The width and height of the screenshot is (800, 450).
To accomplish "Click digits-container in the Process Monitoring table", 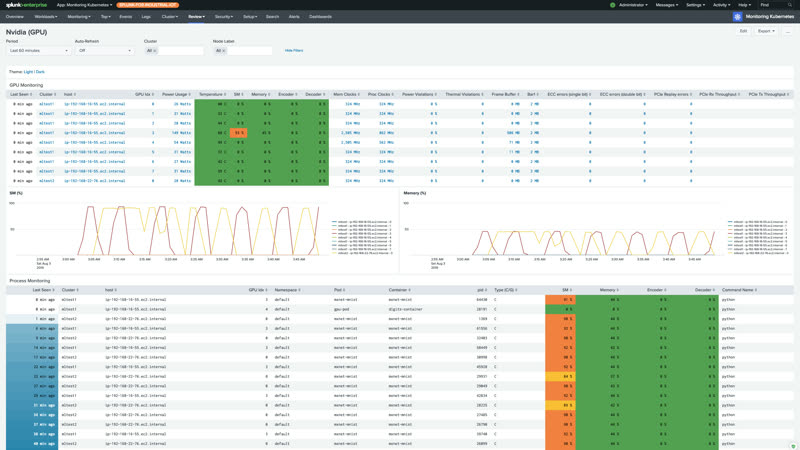I will (406, 309).
